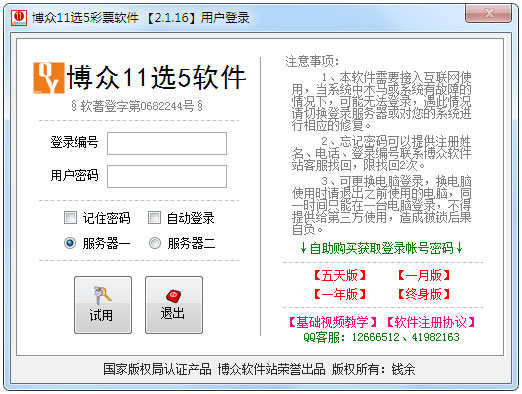Open the 基础视频教学 link
The image size is (522, 394).
(332, 322)
